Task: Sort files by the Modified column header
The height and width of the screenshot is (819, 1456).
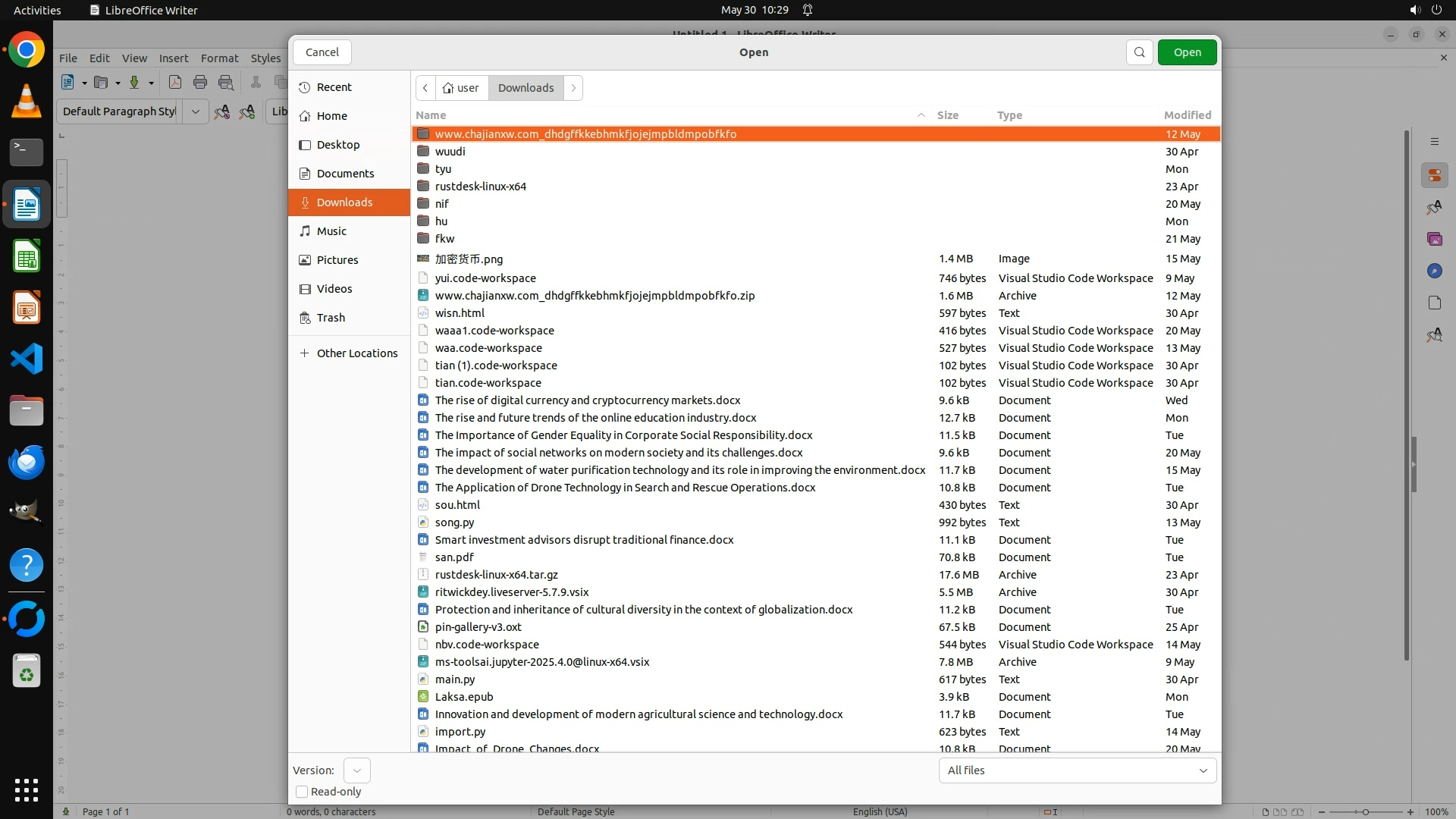Action: (x=1187, y=115)
